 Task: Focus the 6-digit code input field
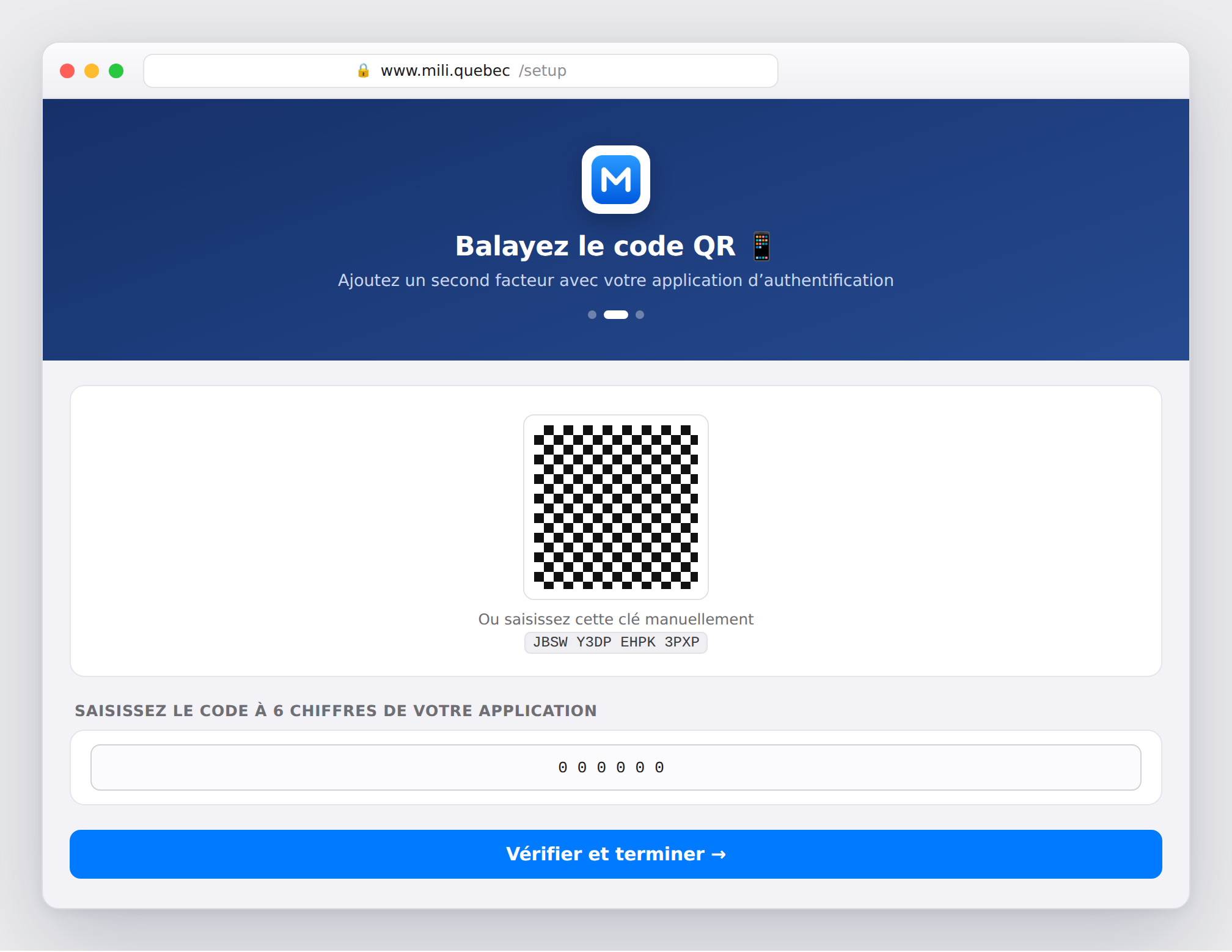615,767
